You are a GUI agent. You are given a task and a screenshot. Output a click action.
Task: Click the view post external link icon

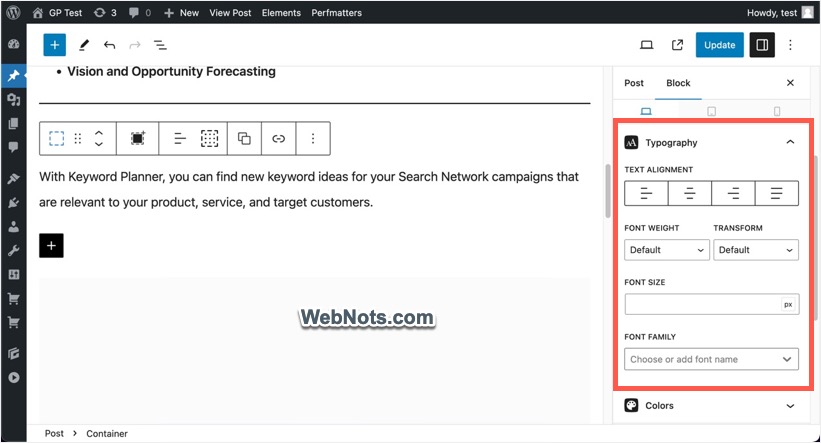click(x=678, y=45)
